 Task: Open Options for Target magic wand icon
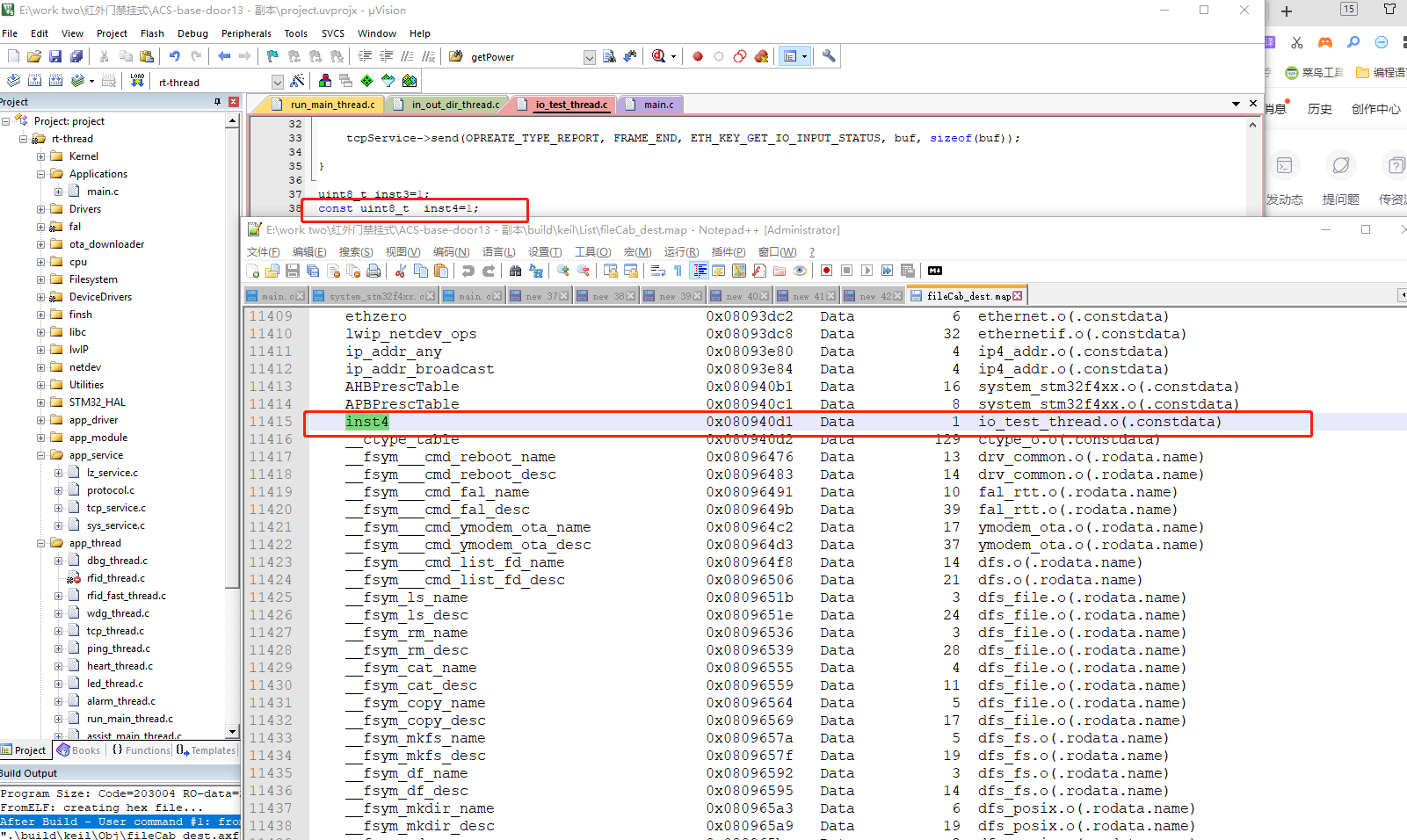(298, 81)
